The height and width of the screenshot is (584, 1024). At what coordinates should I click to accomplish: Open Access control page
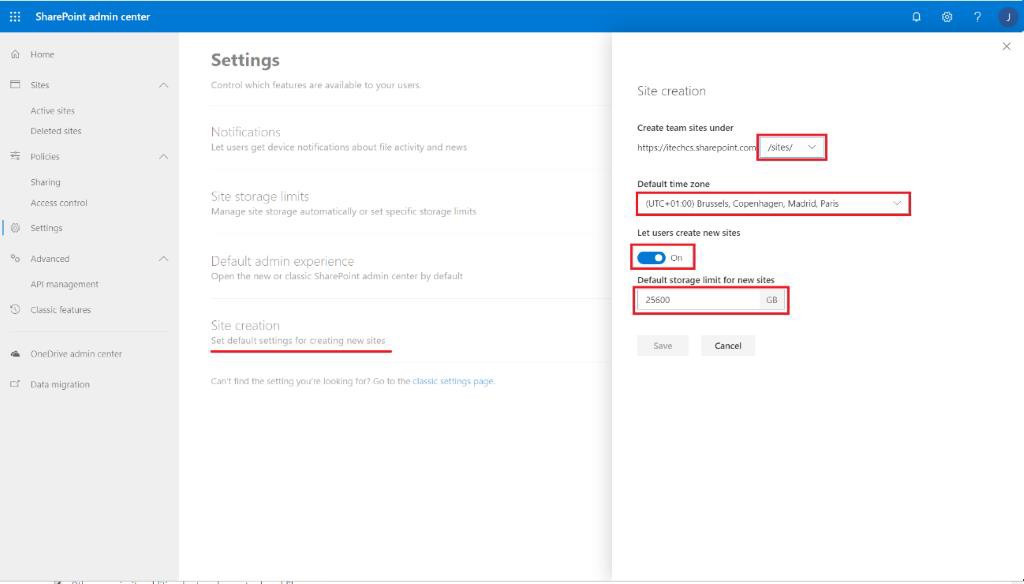(x=59, y=203)
